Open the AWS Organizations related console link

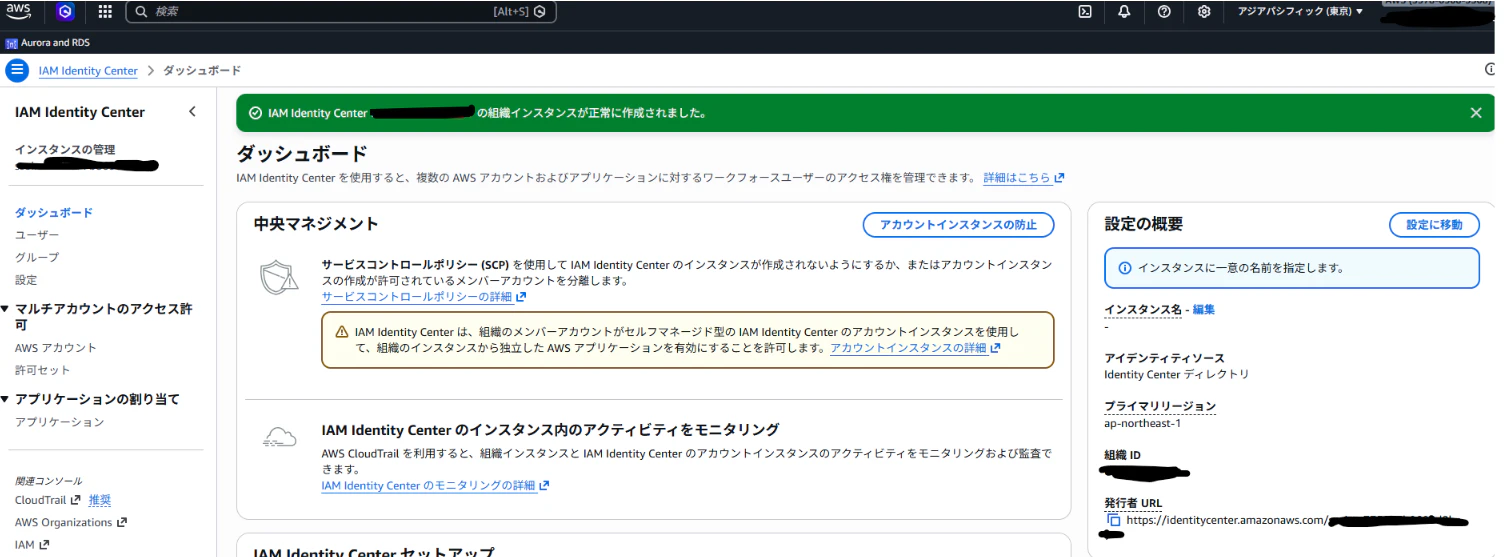pos(71,522)
